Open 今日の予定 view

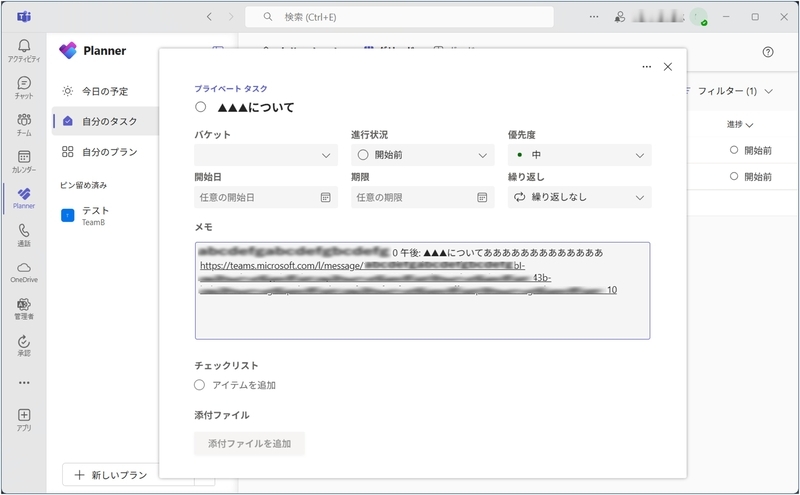[105, 91]
